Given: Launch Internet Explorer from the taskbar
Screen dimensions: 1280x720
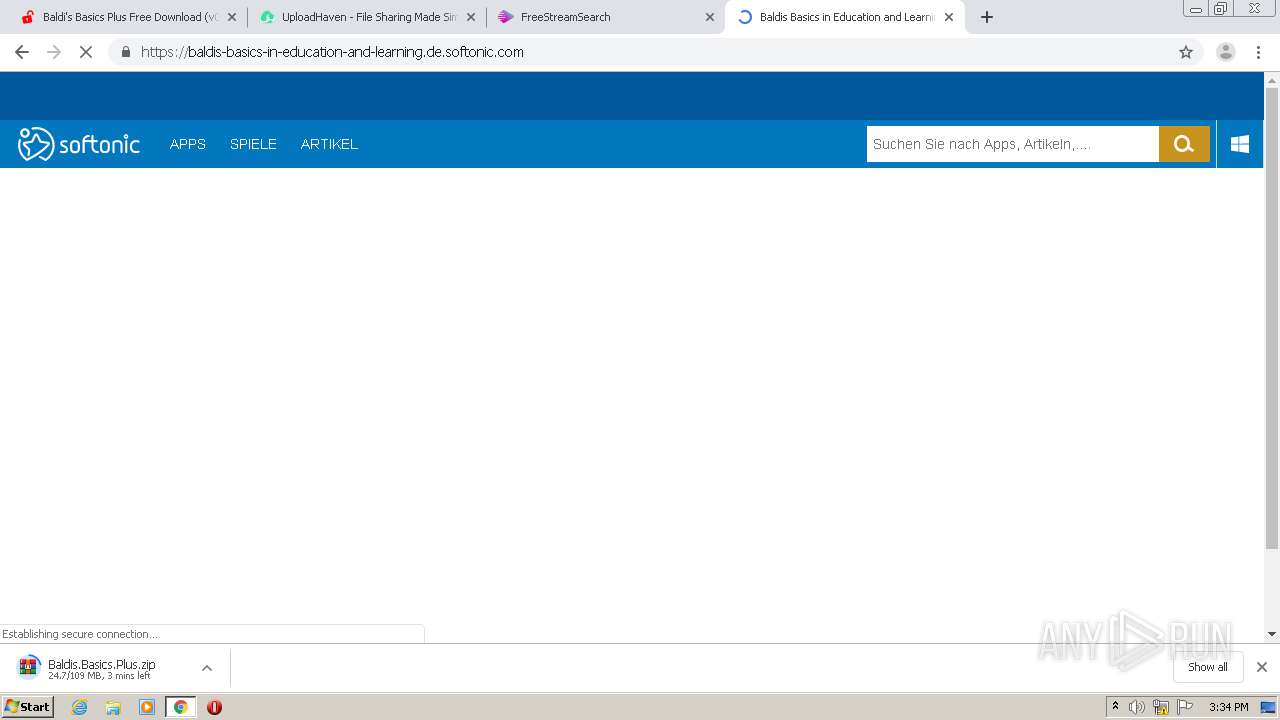Looking at the screenshot, I should 80,707.
